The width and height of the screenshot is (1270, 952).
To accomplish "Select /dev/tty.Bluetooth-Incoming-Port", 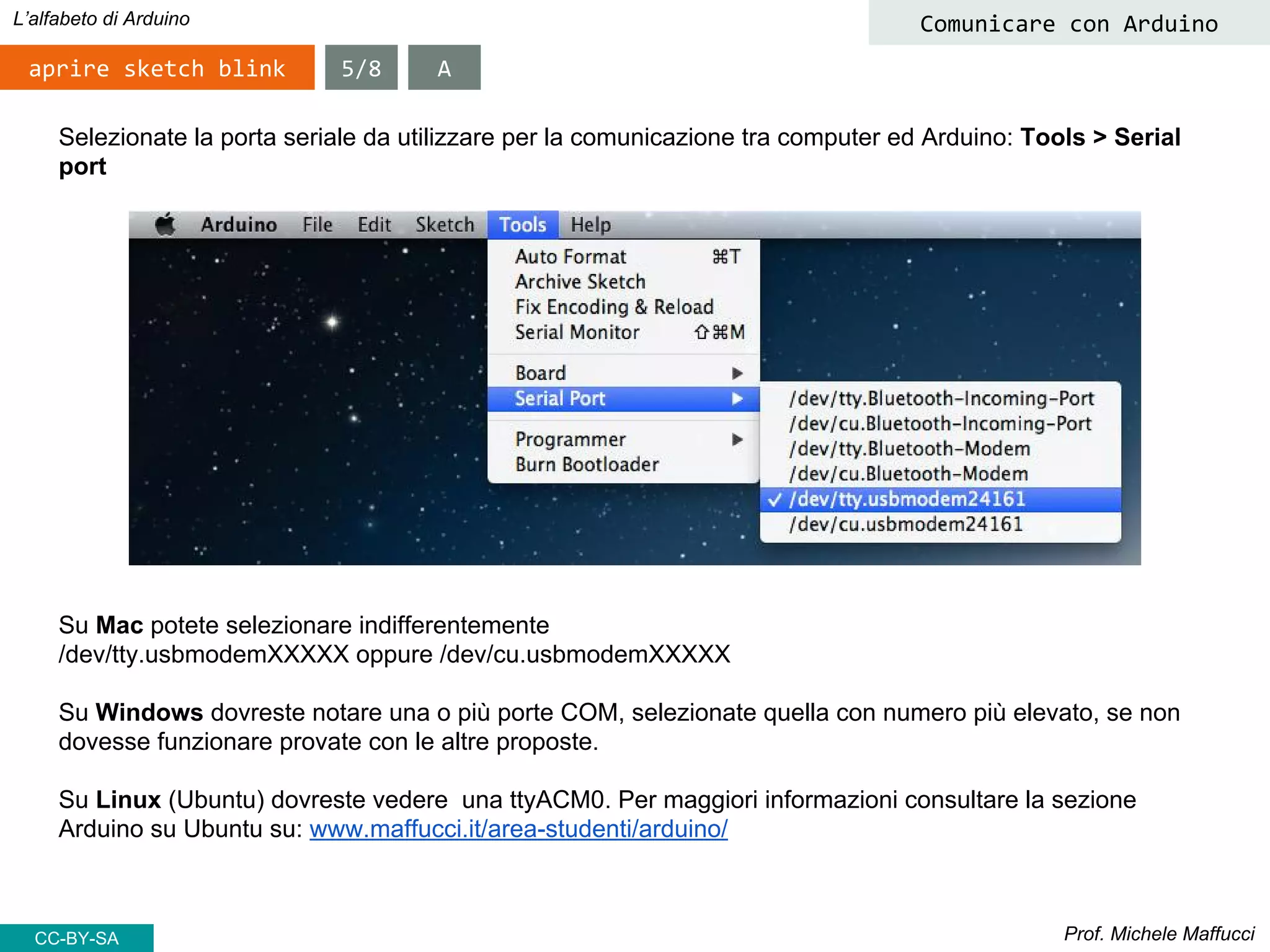I will (x=941, y=399).
